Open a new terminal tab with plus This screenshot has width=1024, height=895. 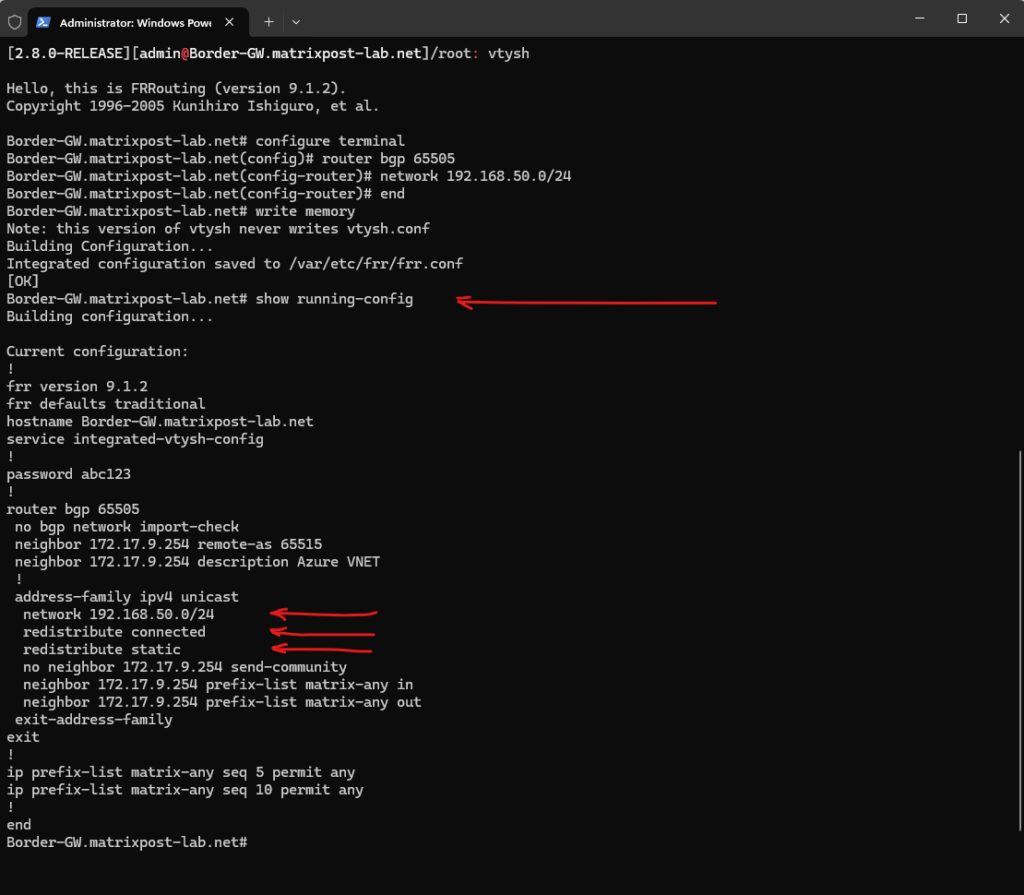pos(268,22)
